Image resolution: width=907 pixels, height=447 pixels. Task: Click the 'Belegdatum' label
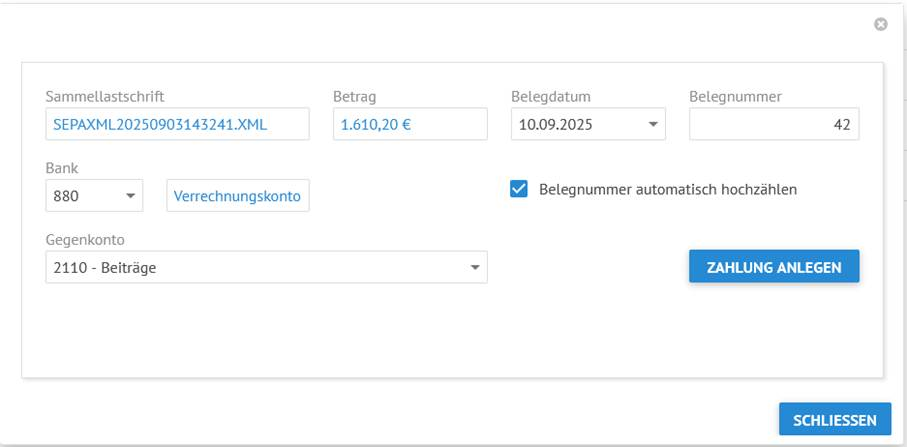pos(550,97)
